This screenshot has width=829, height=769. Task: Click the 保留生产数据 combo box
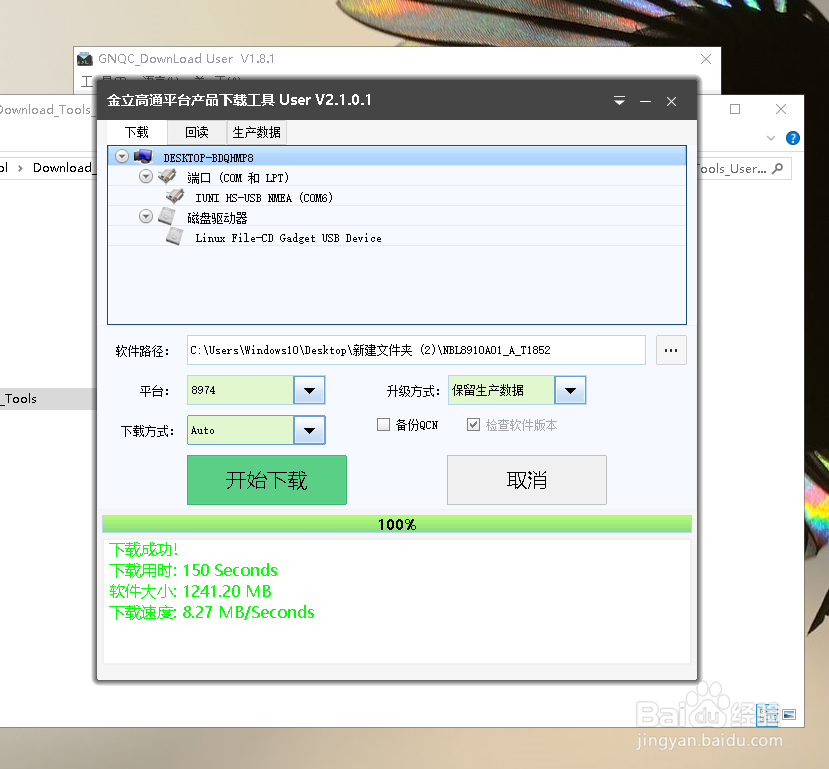517,390
